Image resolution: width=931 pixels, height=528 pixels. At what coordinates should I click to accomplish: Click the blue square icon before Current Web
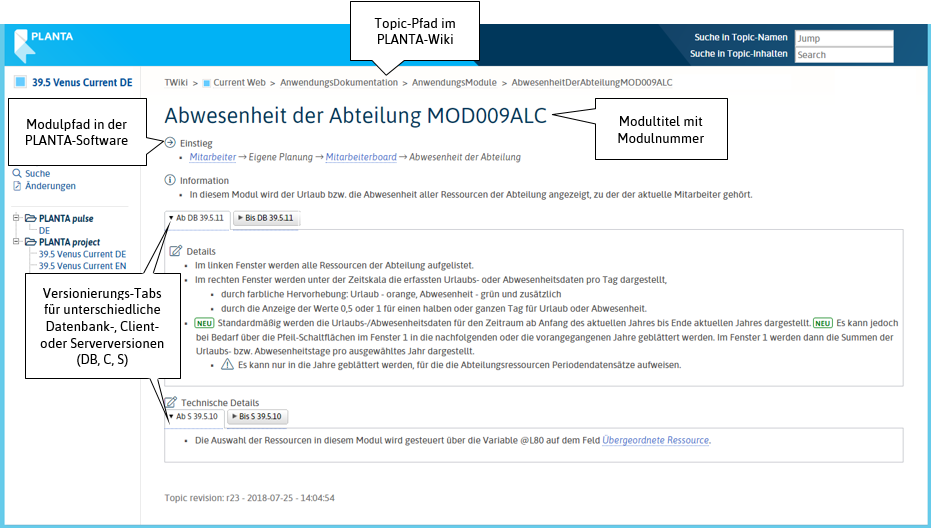click(x=206, y=82)
